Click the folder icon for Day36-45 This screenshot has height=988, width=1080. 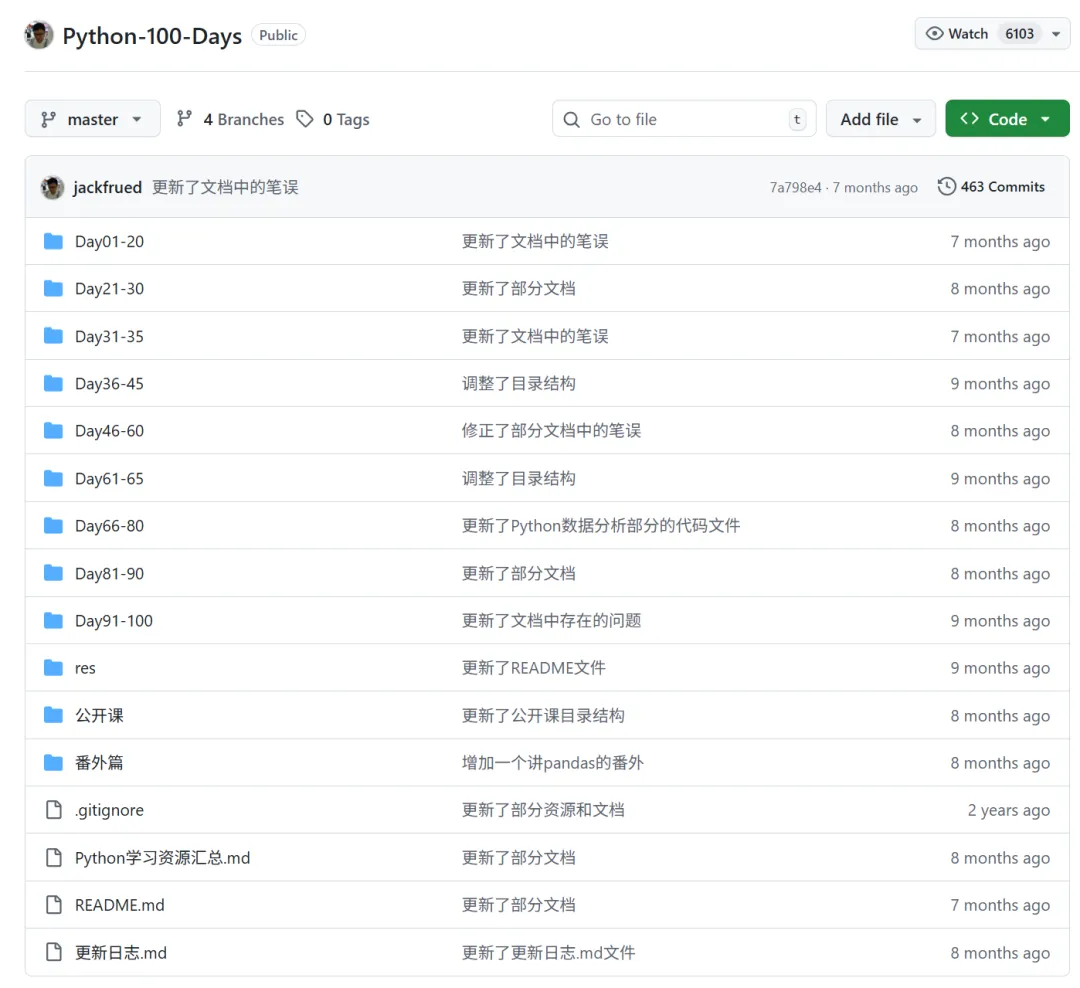click(53, 384)
